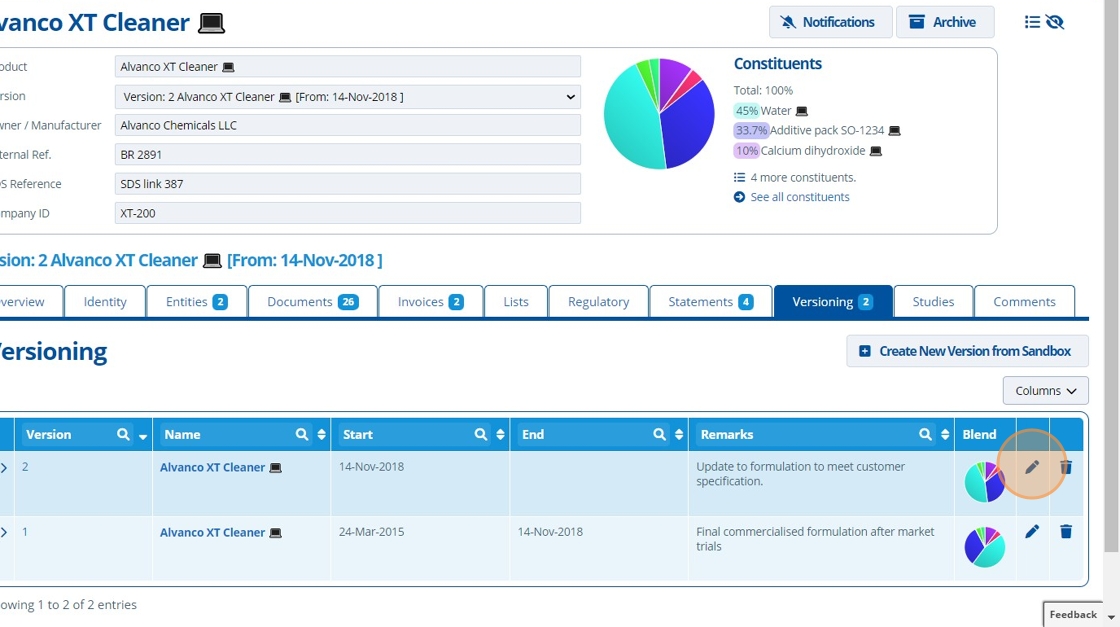Click the 4 more constituents link

[x=803, y=177]
